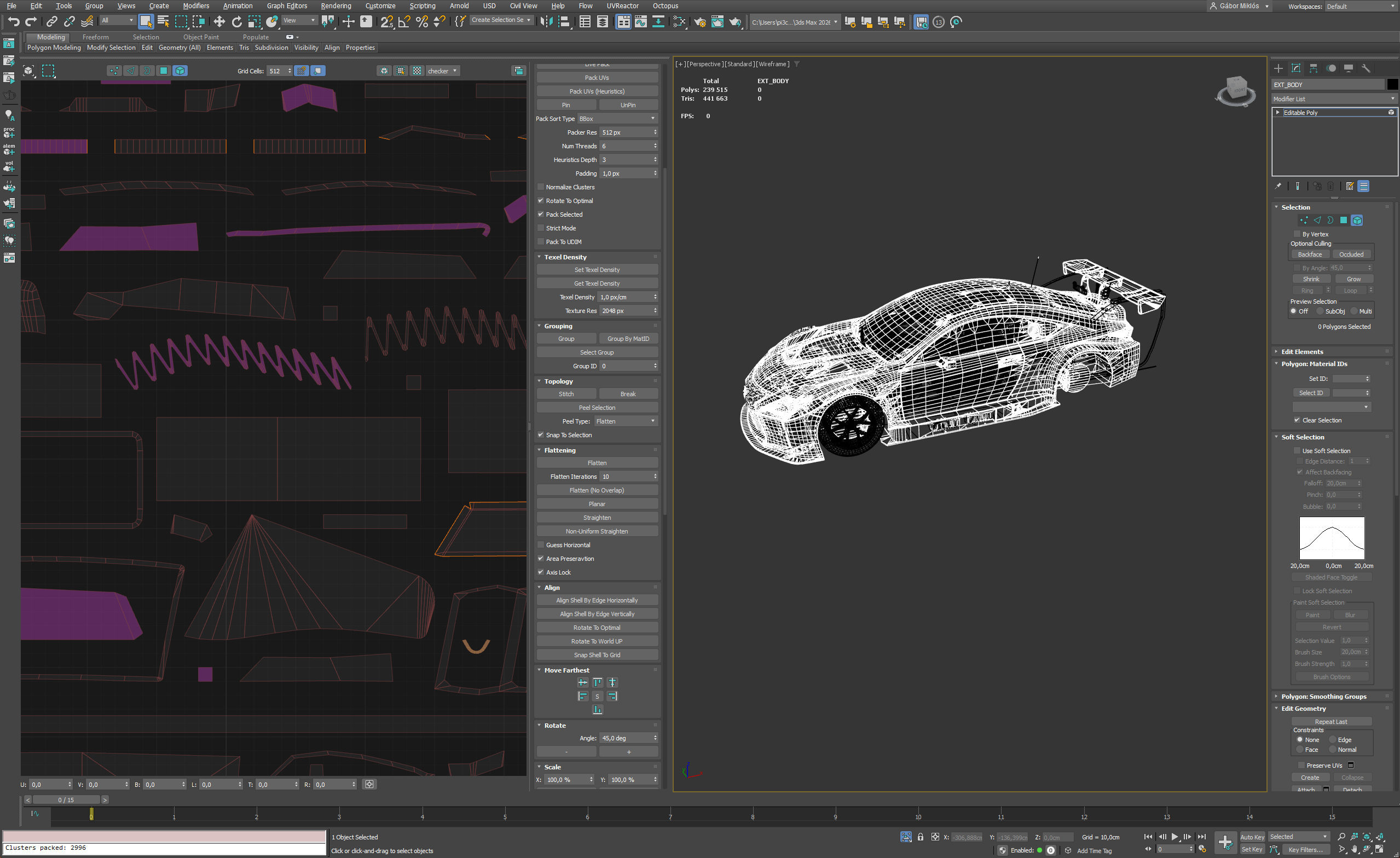Click the EXT_BODY object color swatch

pyautogui.click(x=1392, y=85)
